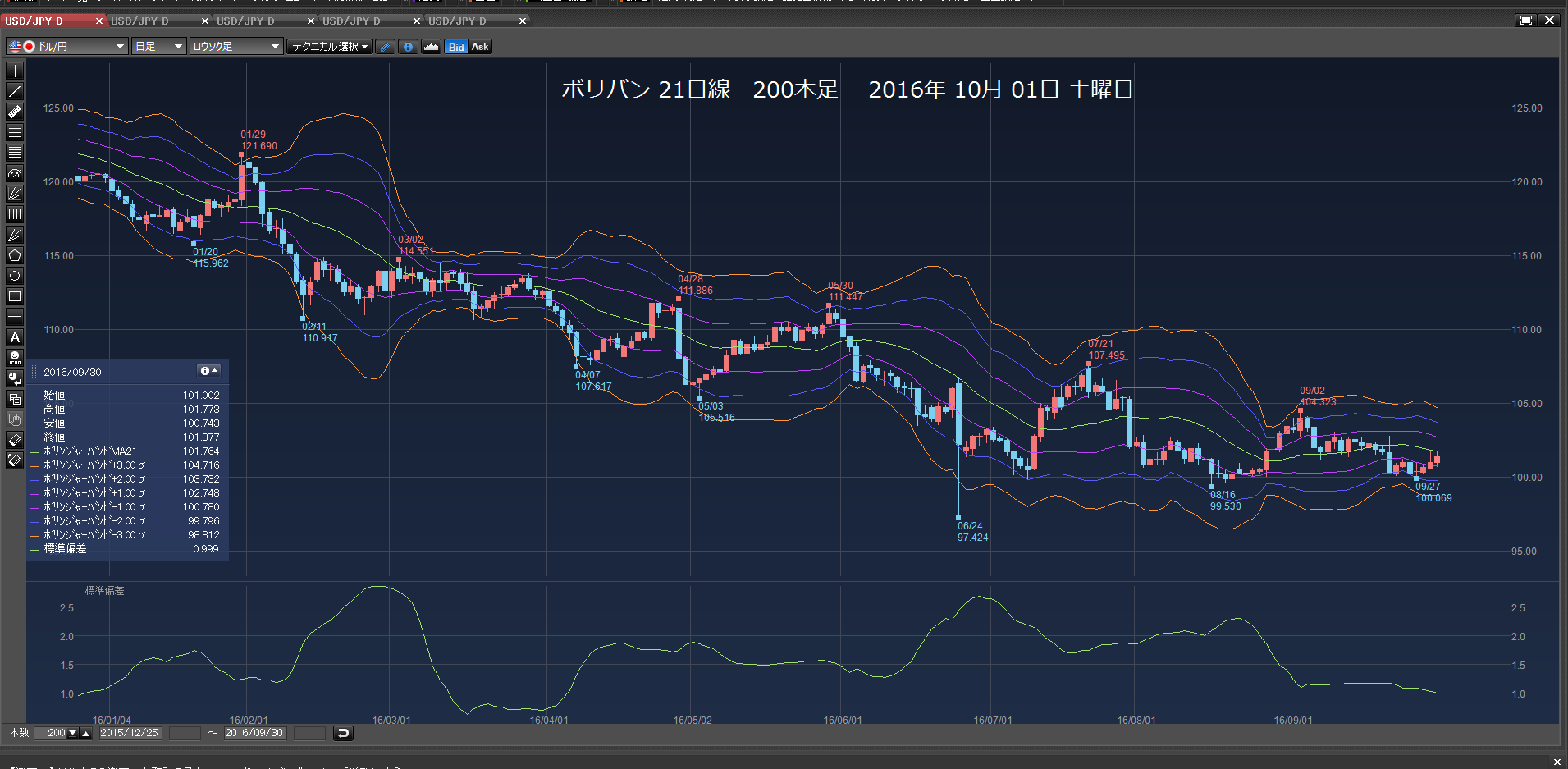1568x769 pixels.
Task: Click the 07/21 107.495 high label
Action: point(1106,350)
